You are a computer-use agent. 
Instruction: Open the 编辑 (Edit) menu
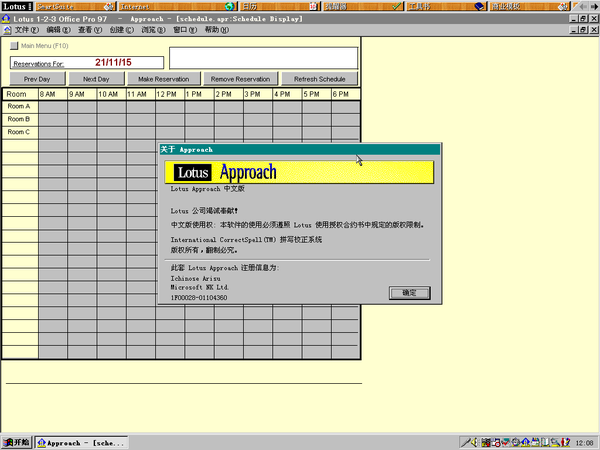click(59, 30)
